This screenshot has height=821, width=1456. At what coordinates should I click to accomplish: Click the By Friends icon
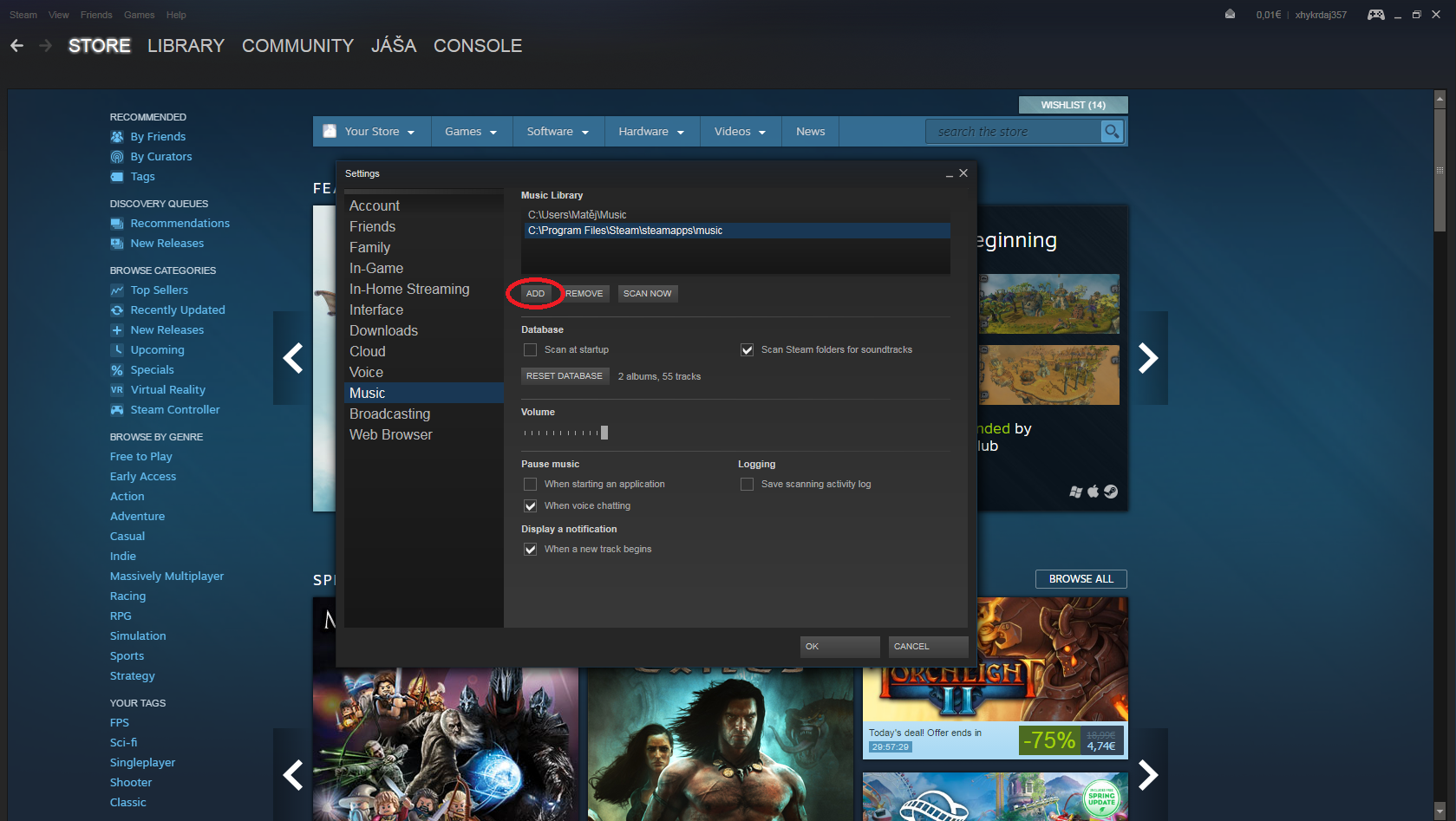click(x=117, y=137)
